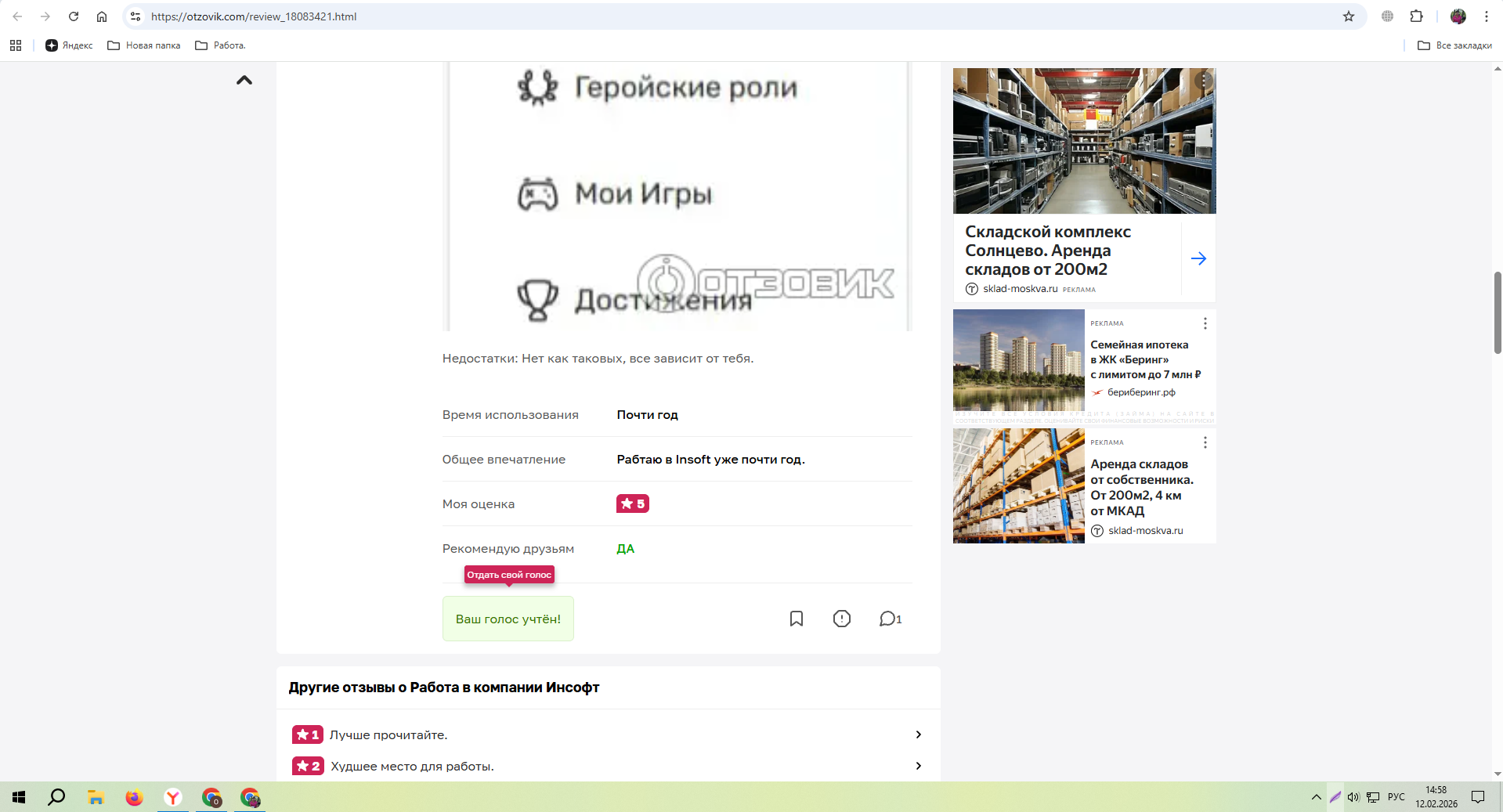Open the apps grid in bookmarks bar
1503x812 pixels.
(16, 45)
